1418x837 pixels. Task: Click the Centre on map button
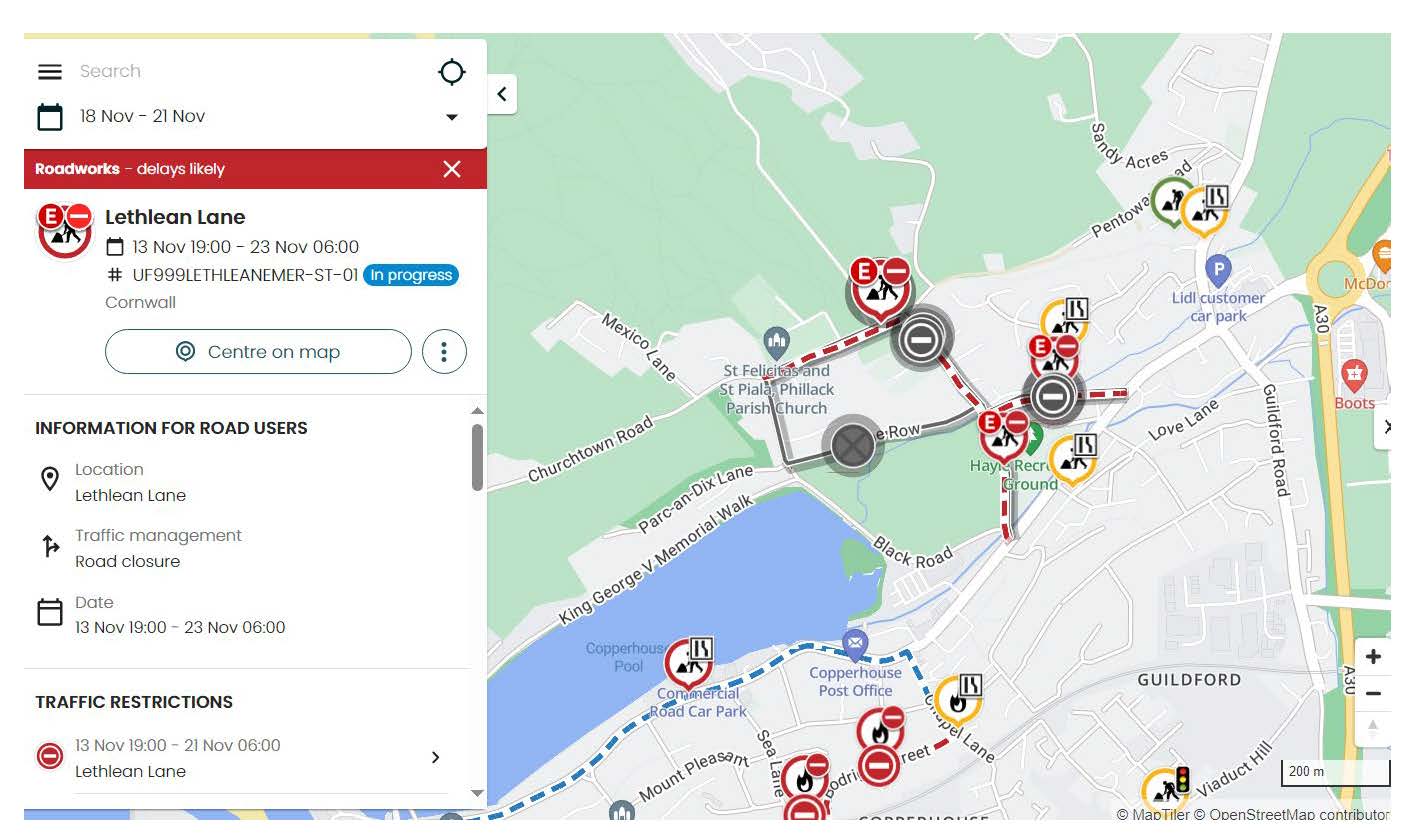258,352
